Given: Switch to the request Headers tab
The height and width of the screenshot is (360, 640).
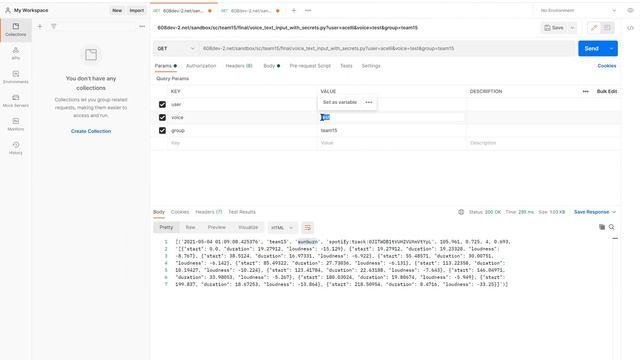Looking at the screenshot, I should (239, 66).
